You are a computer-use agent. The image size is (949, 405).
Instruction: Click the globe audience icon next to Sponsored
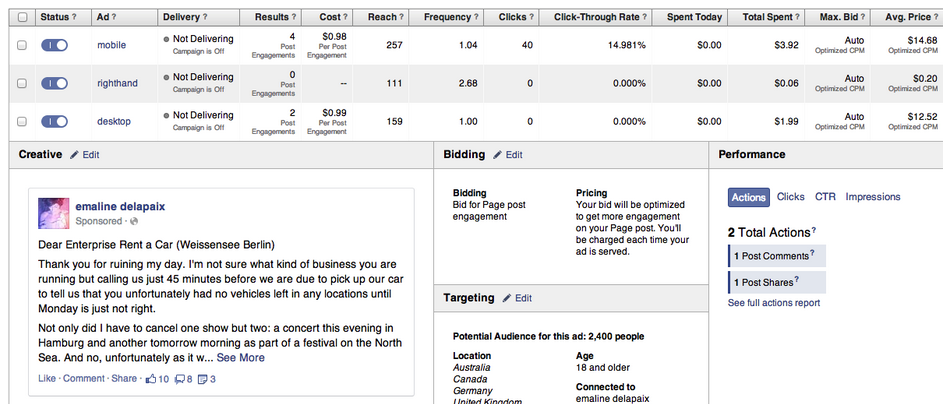click(134, 222)
